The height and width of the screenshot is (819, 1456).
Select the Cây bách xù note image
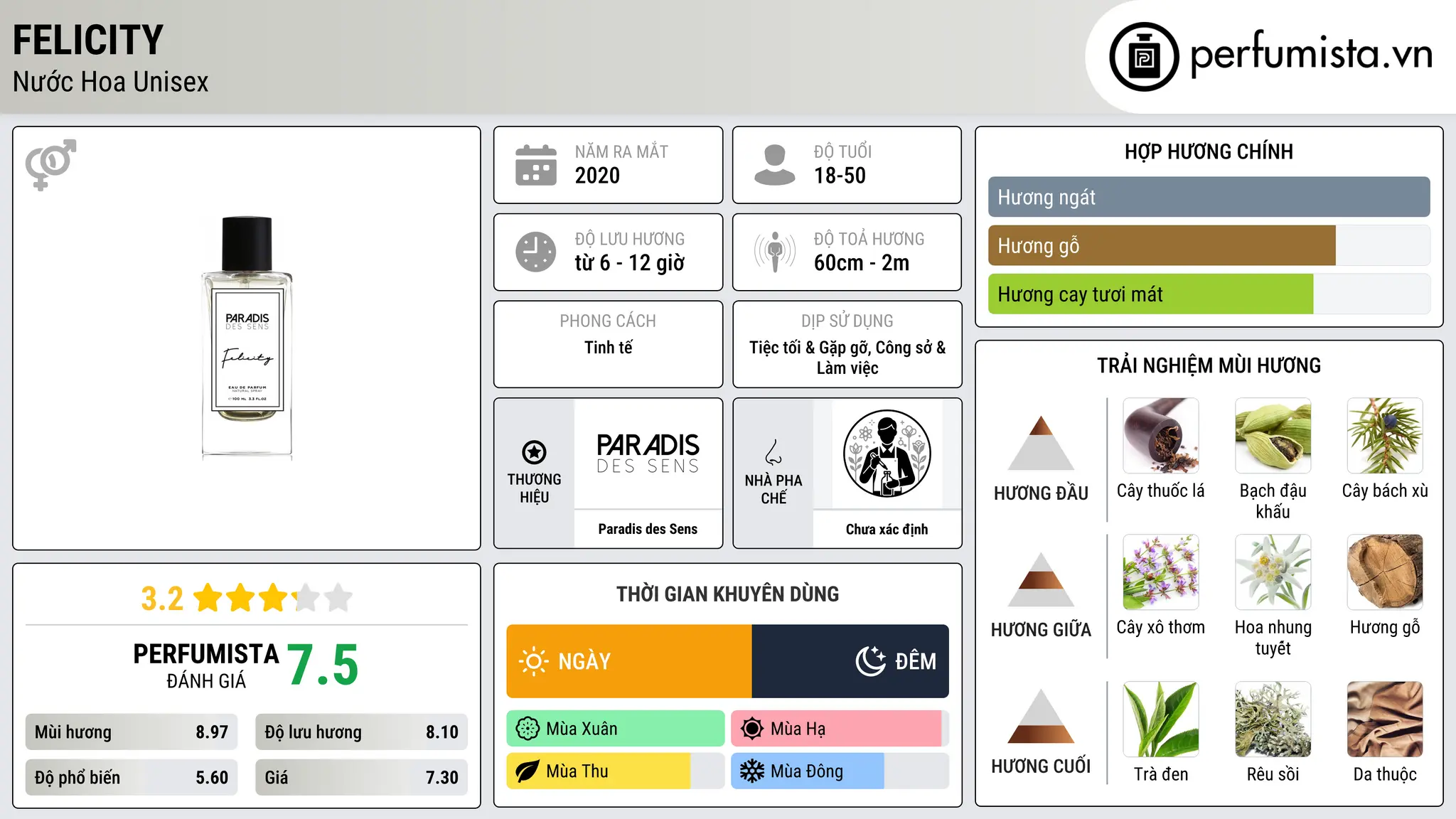[x=1385, y=436]
